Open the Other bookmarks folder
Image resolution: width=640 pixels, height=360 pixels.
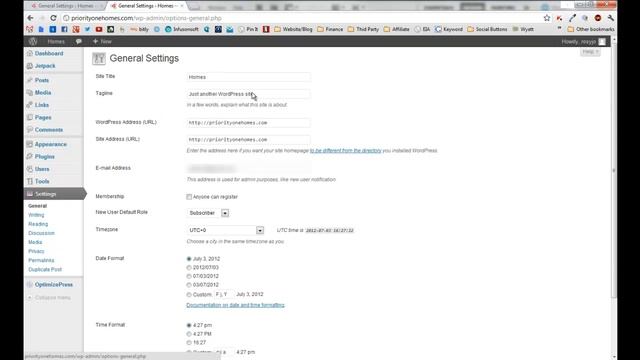pos(591,29)
